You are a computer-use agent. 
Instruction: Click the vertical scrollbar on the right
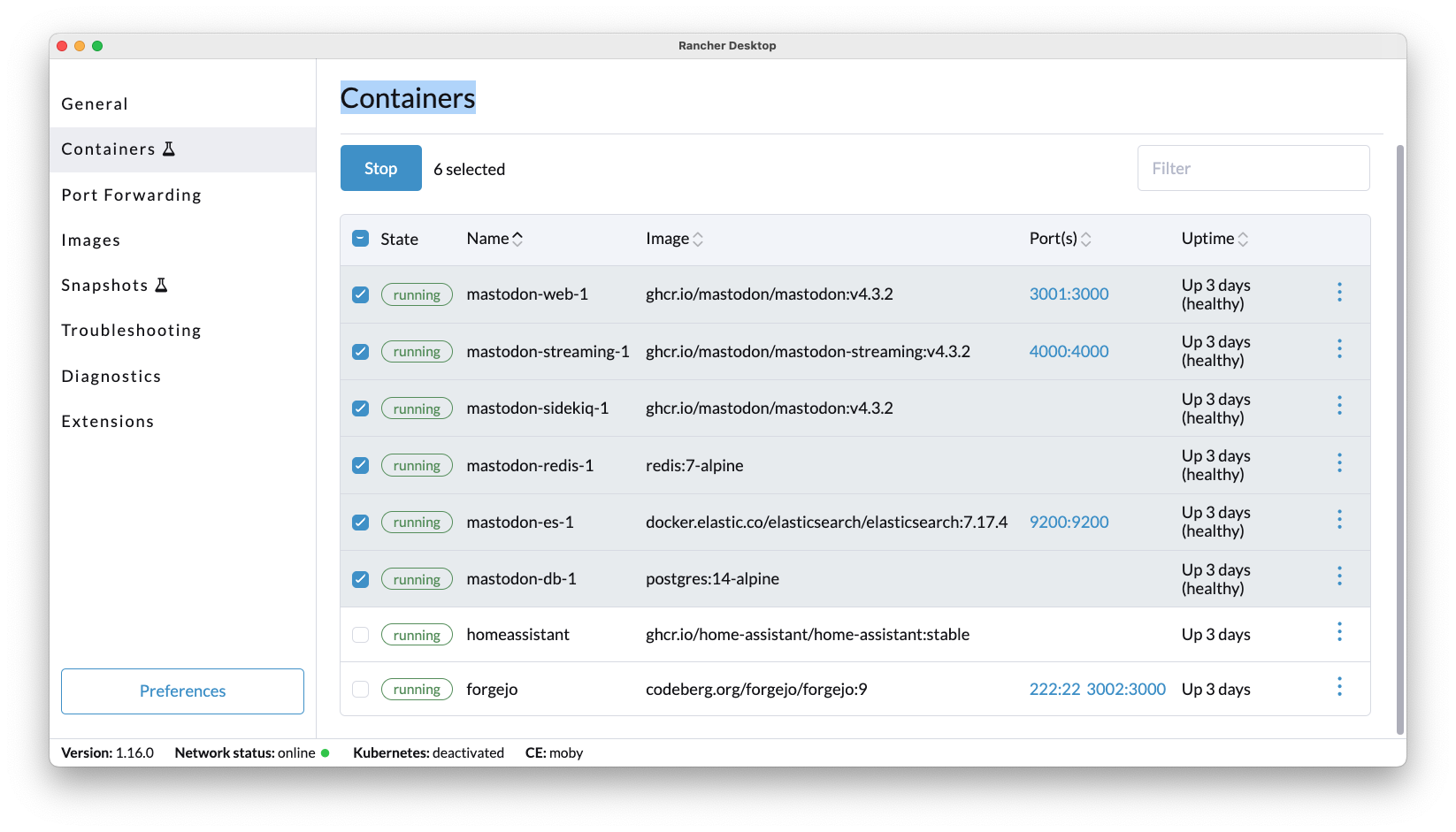coord(1400,439)
